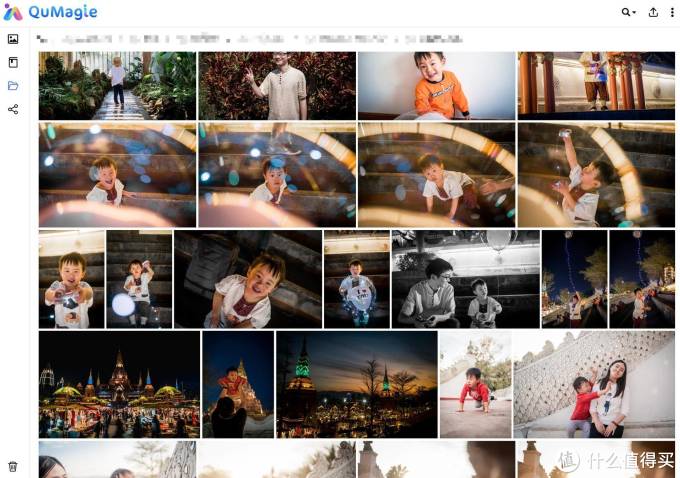The width and height of the screenshot is (680, 478).
Task: Open photo of child walking on garden path
Action: coord(117,86)
